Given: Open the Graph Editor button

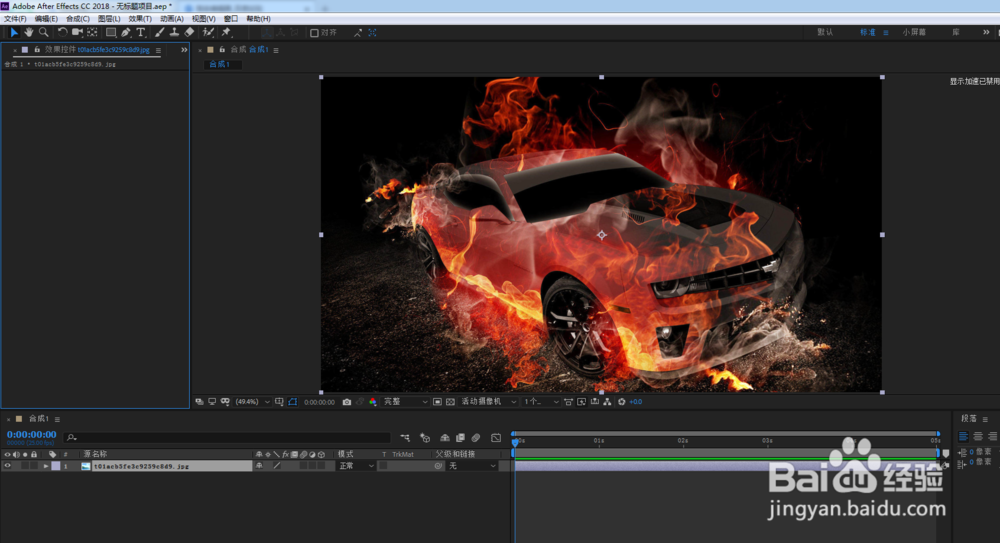Looking at the screenshot, I should [496, 438].
